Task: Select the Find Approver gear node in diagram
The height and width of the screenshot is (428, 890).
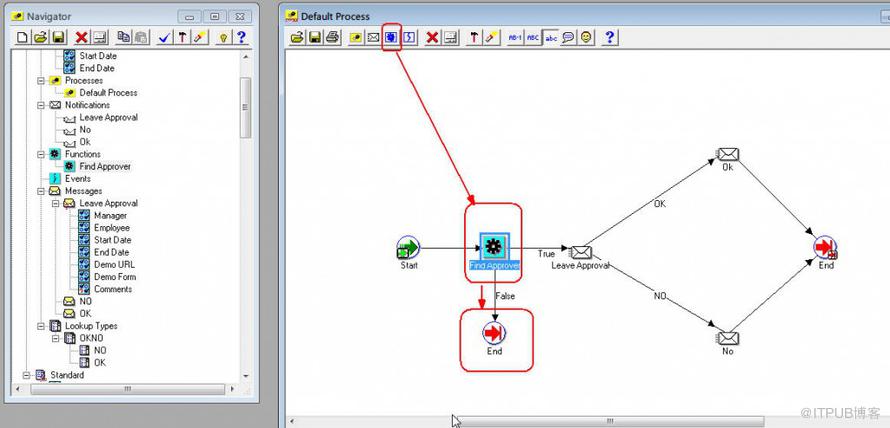Action: tap(493, 247)
